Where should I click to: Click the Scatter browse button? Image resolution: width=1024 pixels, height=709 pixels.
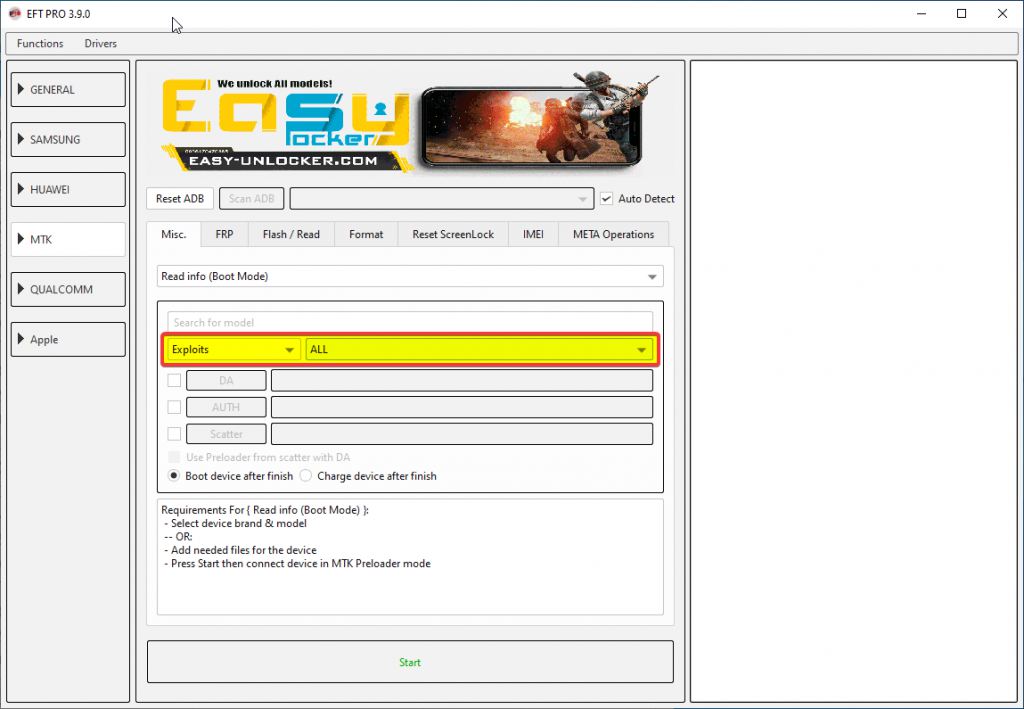226,433
